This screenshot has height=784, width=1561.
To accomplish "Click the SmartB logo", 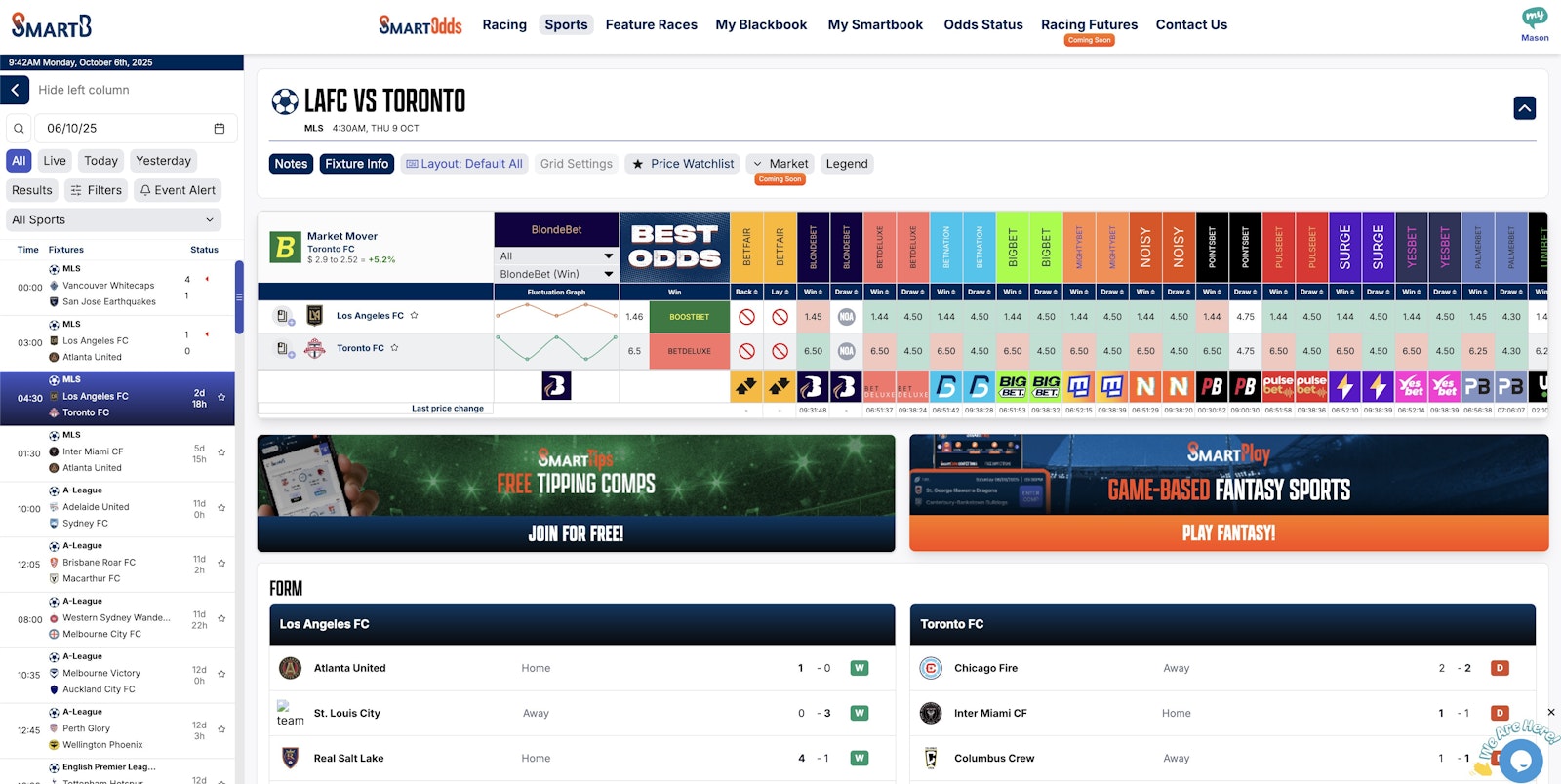I will pos(52,25).
